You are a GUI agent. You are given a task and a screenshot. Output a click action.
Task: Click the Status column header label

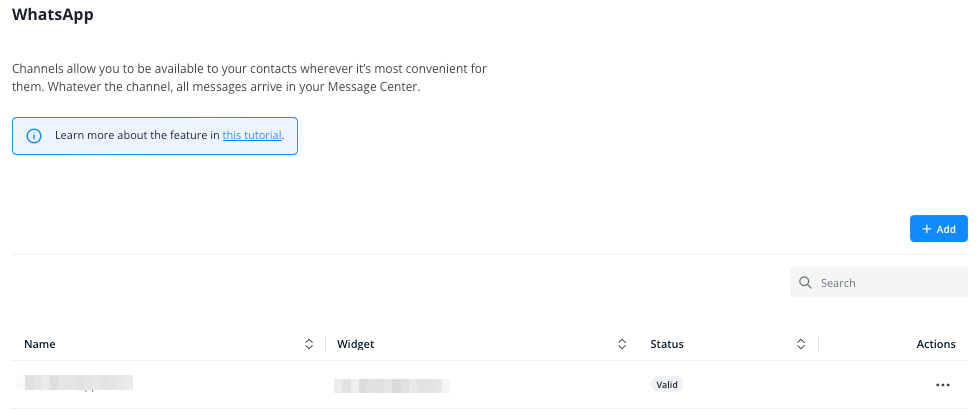[667, 344]
